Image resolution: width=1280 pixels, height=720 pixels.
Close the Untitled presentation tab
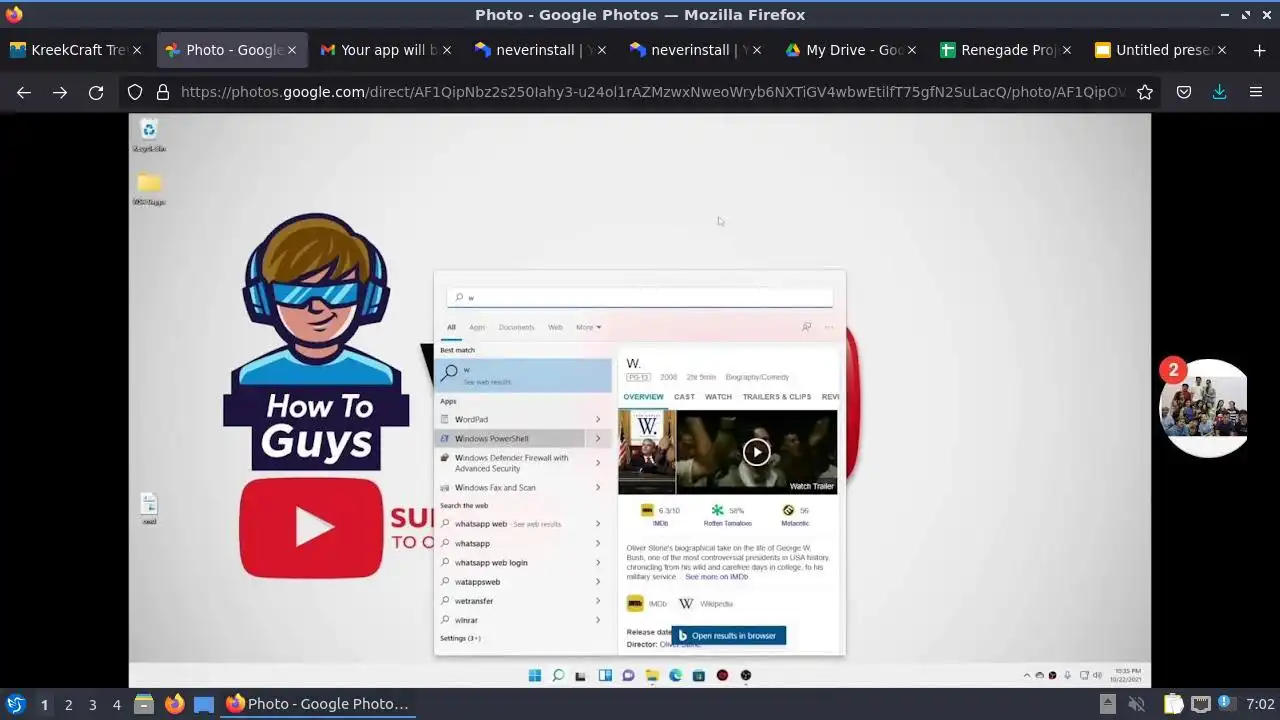pyautogui.click(x=1222, y=50)
